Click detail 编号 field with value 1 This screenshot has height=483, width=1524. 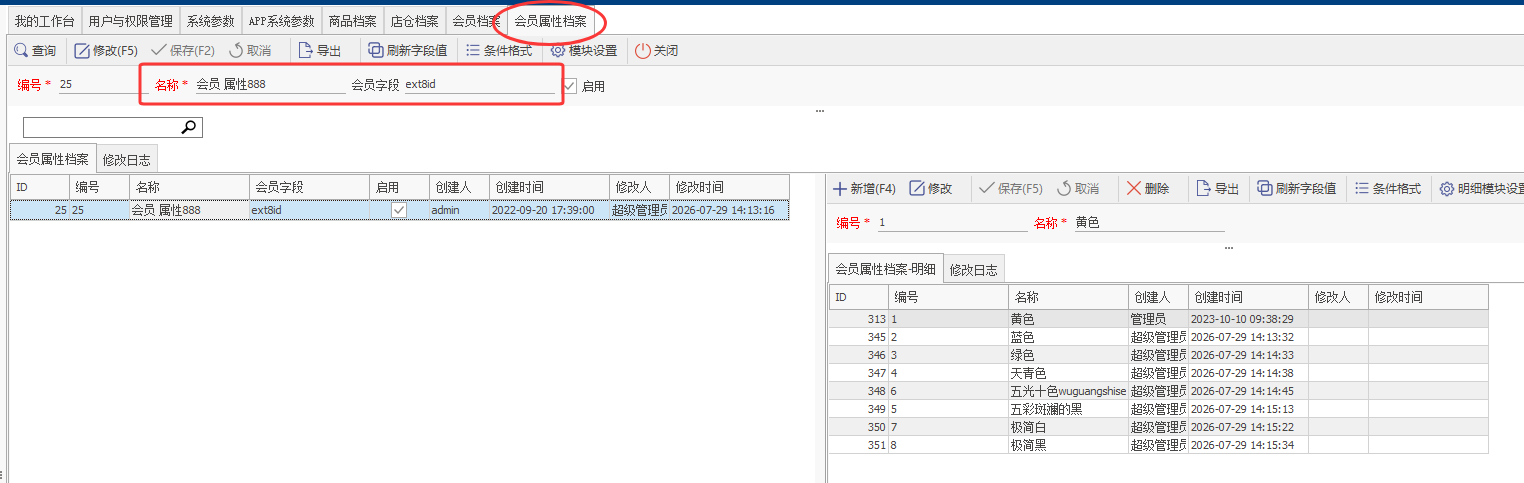pyautogui.click(x=951, y=223)
